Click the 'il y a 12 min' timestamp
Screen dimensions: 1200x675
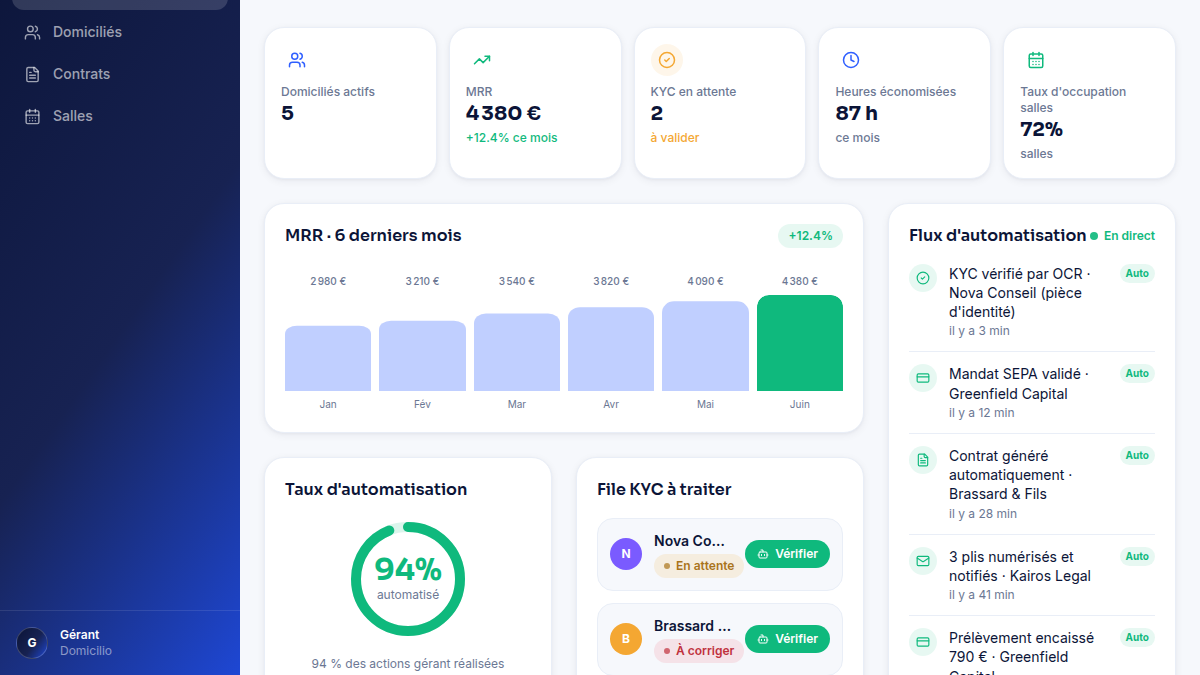tap(982, 413)
